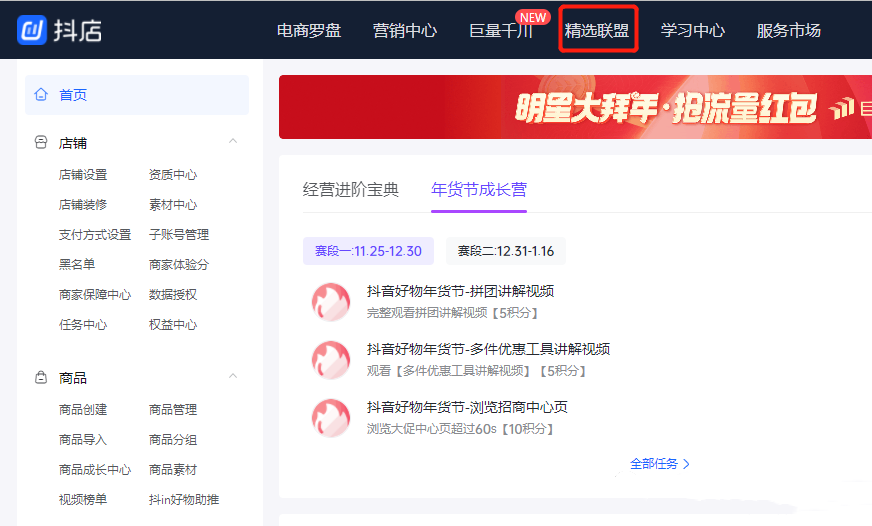
Task: Click the 店铺 section header label
Action: click(73, 143)
